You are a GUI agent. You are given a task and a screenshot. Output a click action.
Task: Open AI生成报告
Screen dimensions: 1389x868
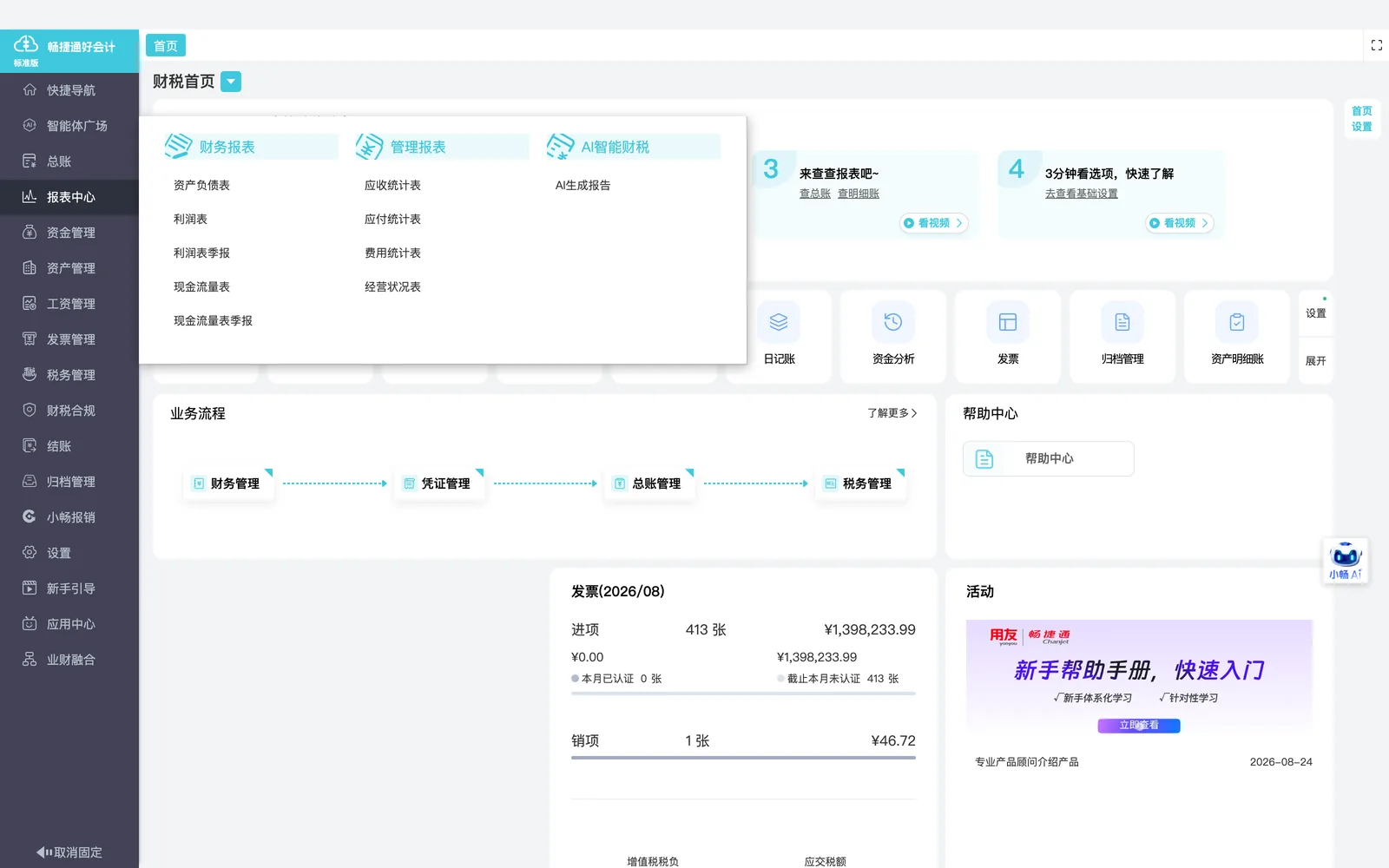tap(583, 185)
